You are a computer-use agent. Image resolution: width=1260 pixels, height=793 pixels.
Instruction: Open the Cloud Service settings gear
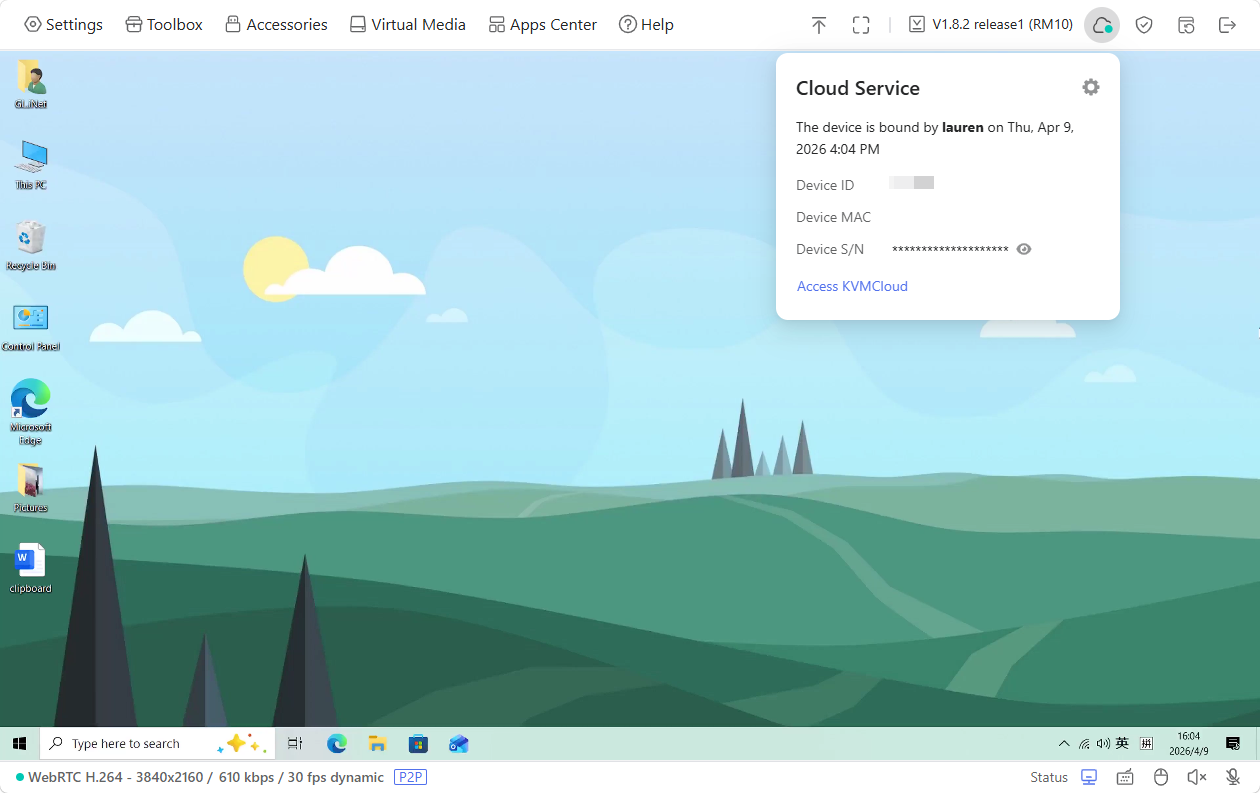[1090, 87]
